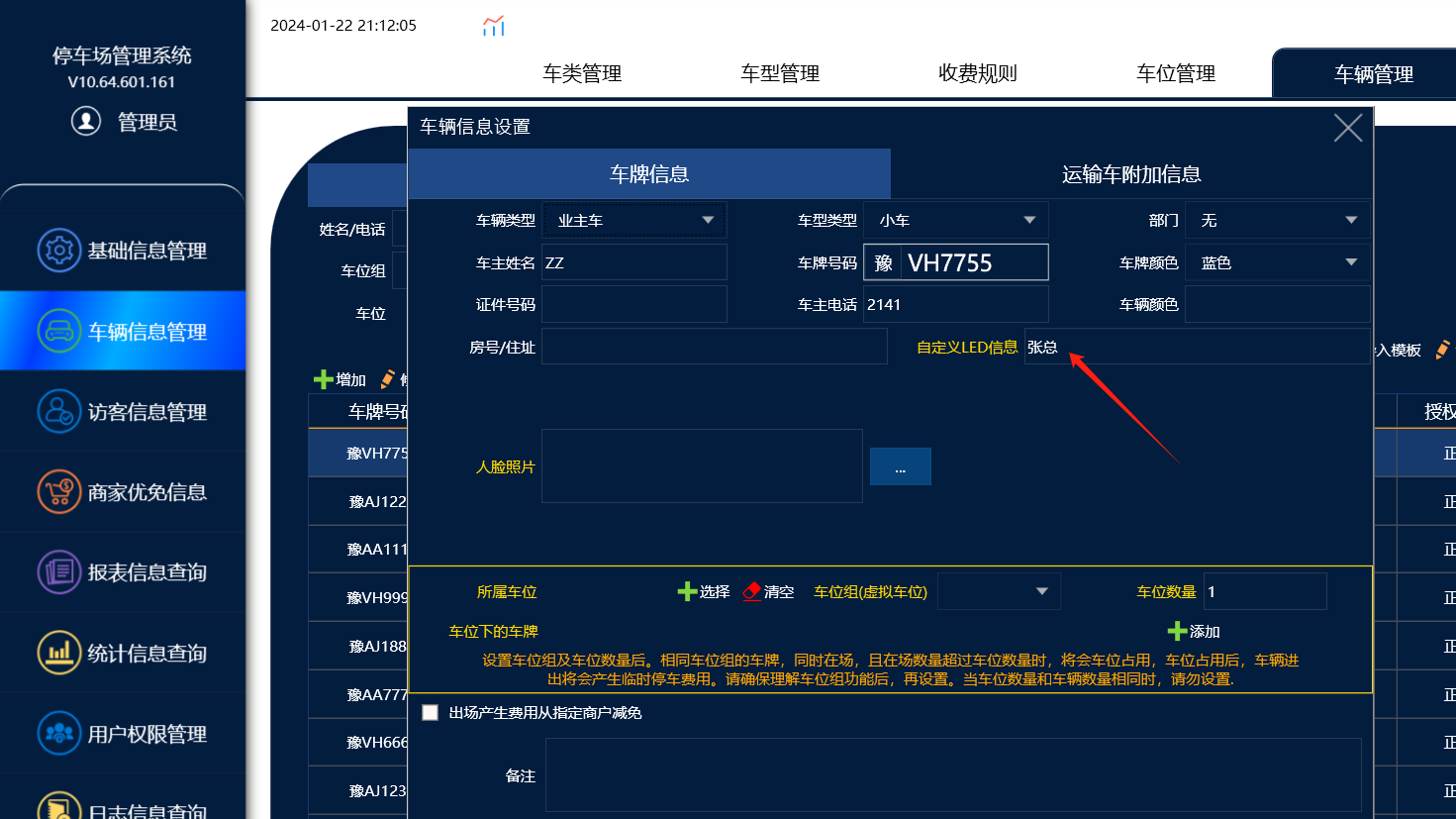Viewport: 1456px width, 819px height.
Task: Click the 人脸照片 preview box
Action: (702, 465)
